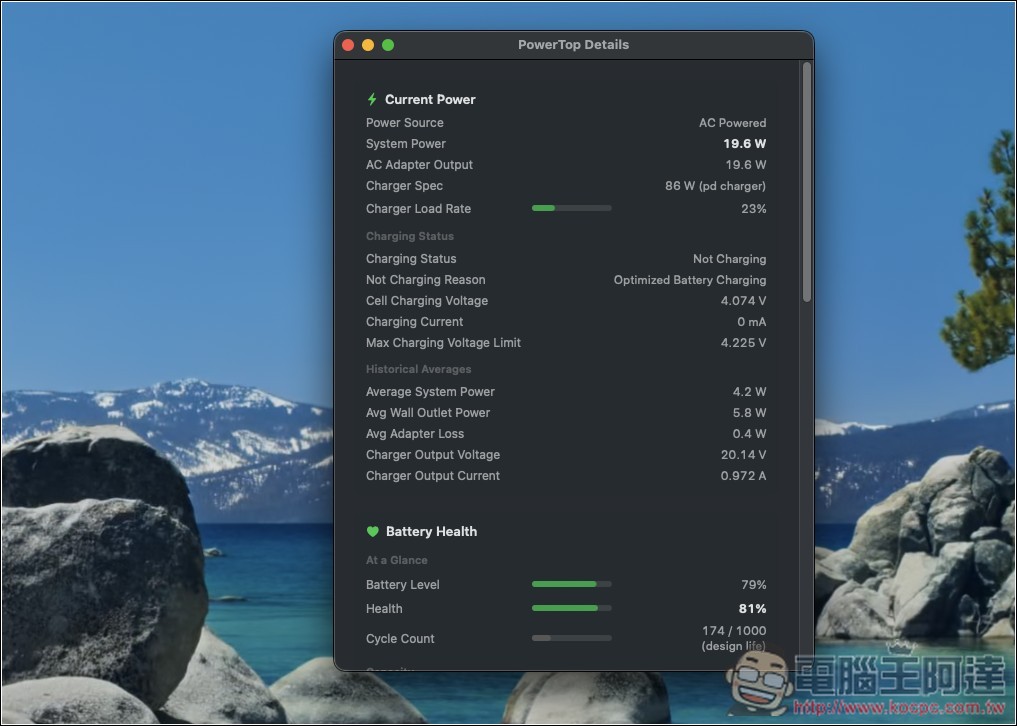Click the 0.4 W value

tap(749, 433)
